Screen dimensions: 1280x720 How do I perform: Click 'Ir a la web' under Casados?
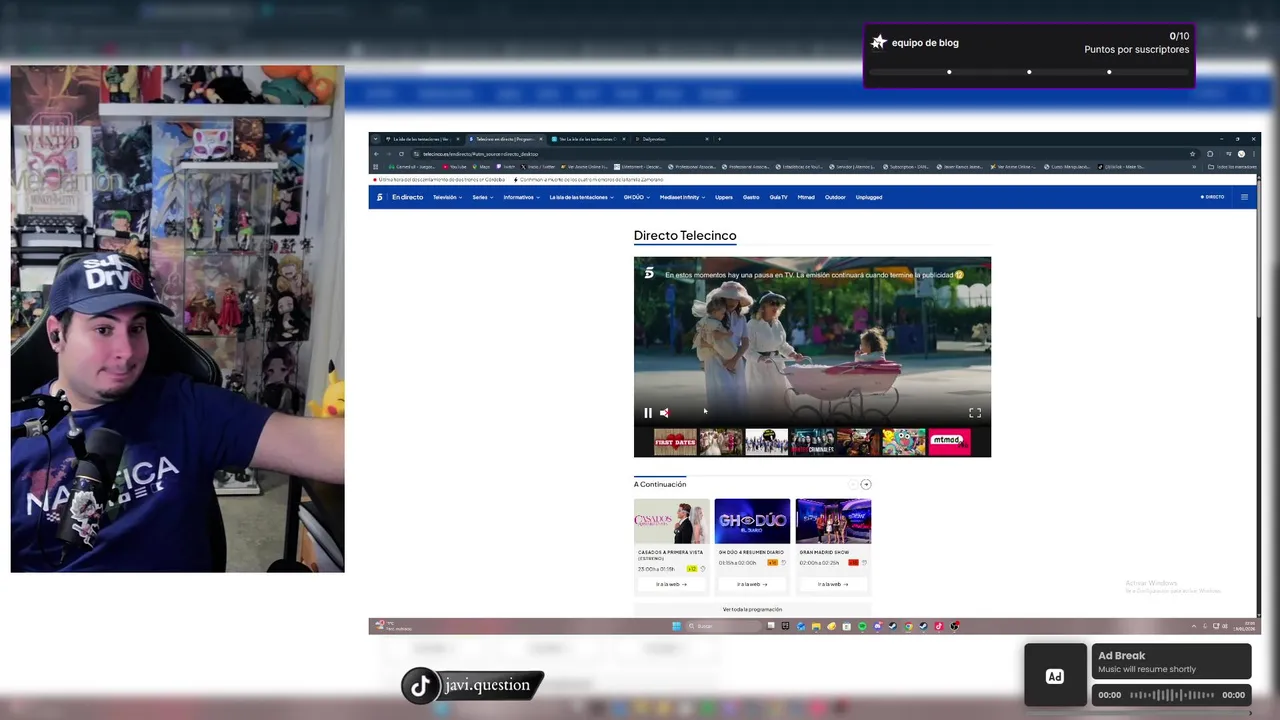pyautogui.click(x=671, y=584)
